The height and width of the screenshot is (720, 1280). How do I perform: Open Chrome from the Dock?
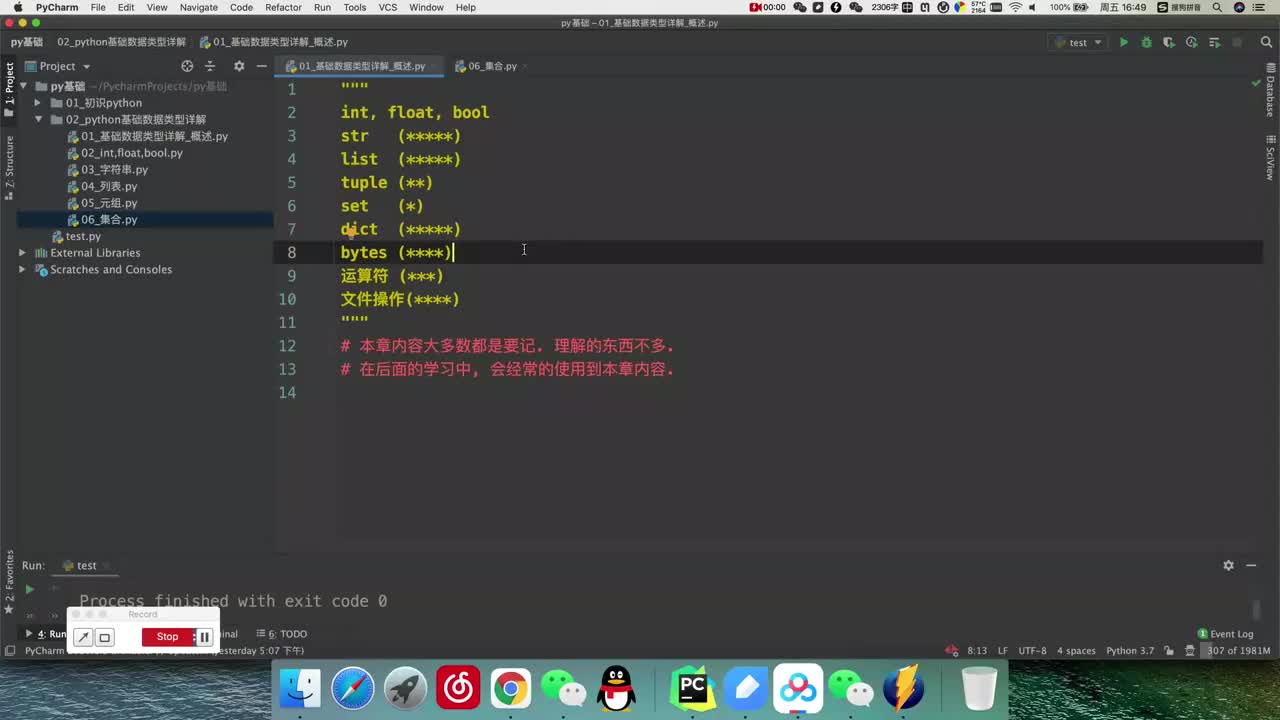click(x=511, y=689)
